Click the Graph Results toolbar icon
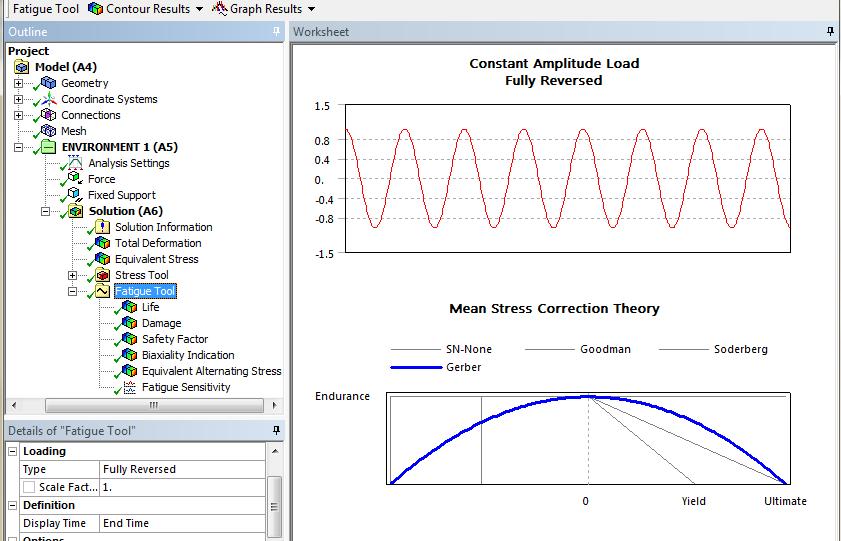 (x=219, y=9)
